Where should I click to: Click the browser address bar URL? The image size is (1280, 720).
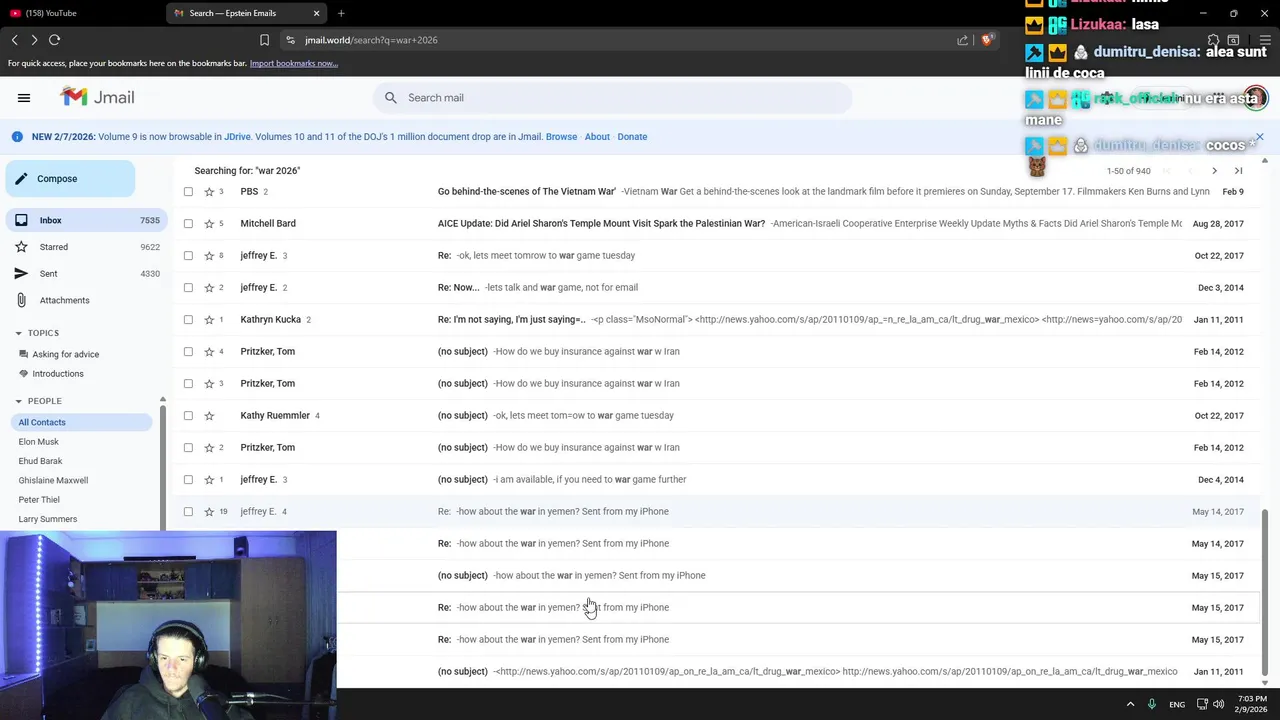coord(371,40)
